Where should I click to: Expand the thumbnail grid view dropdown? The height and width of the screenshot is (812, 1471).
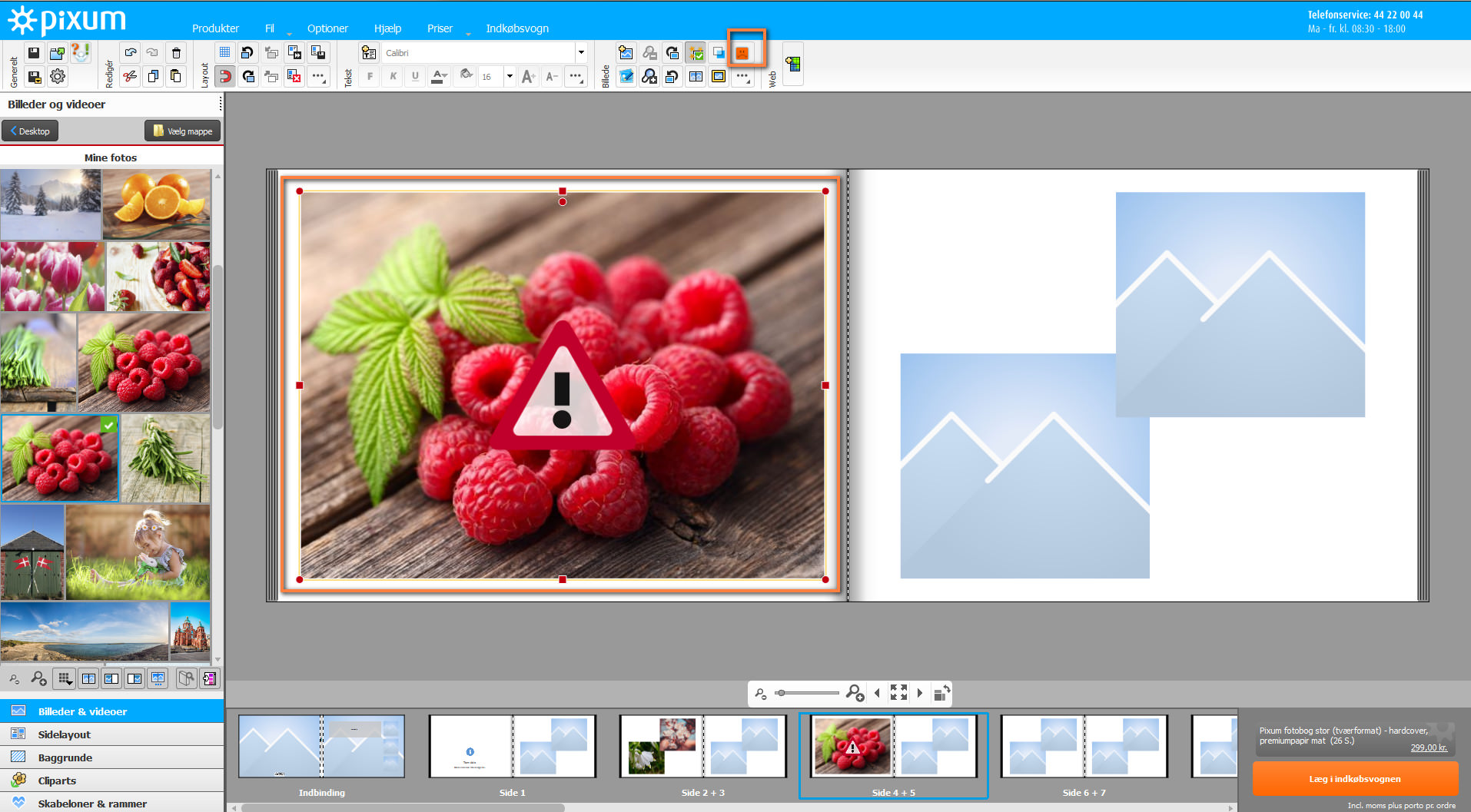[x=65, y=678]
